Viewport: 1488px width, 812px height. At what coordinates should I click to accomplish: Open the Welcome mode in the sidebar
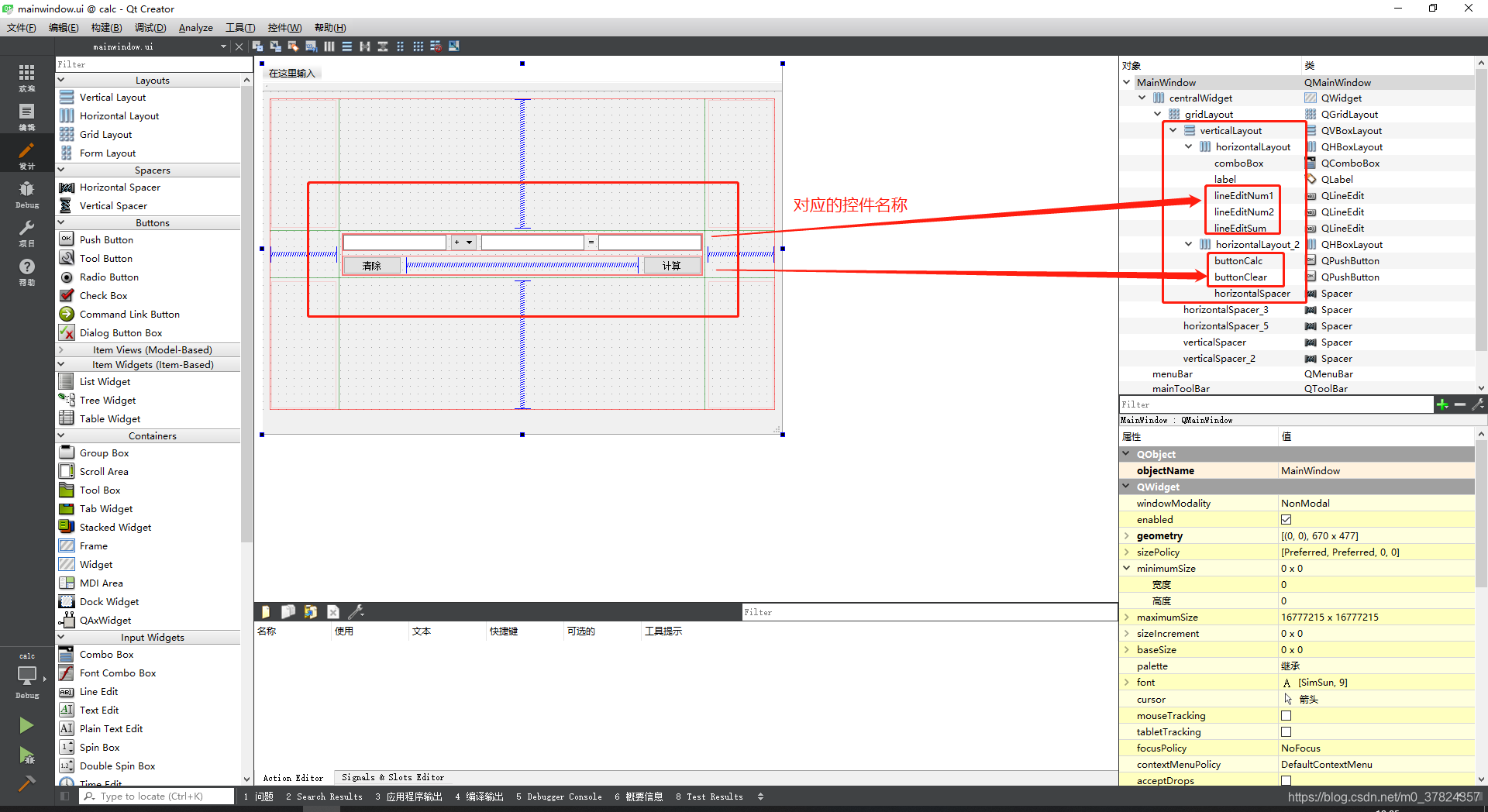27,77
